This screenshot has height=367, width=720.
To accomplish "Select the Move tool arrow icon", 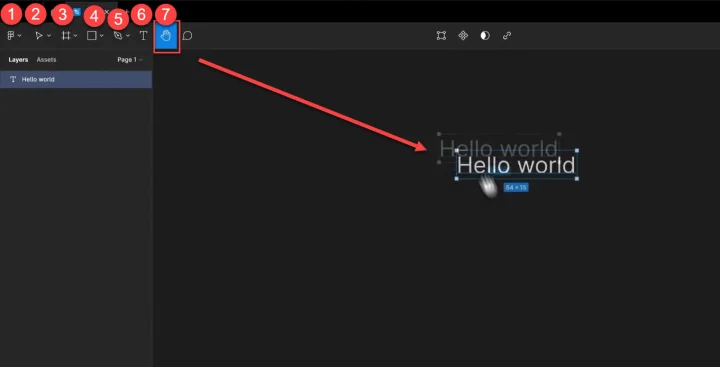I will [39, 35].
